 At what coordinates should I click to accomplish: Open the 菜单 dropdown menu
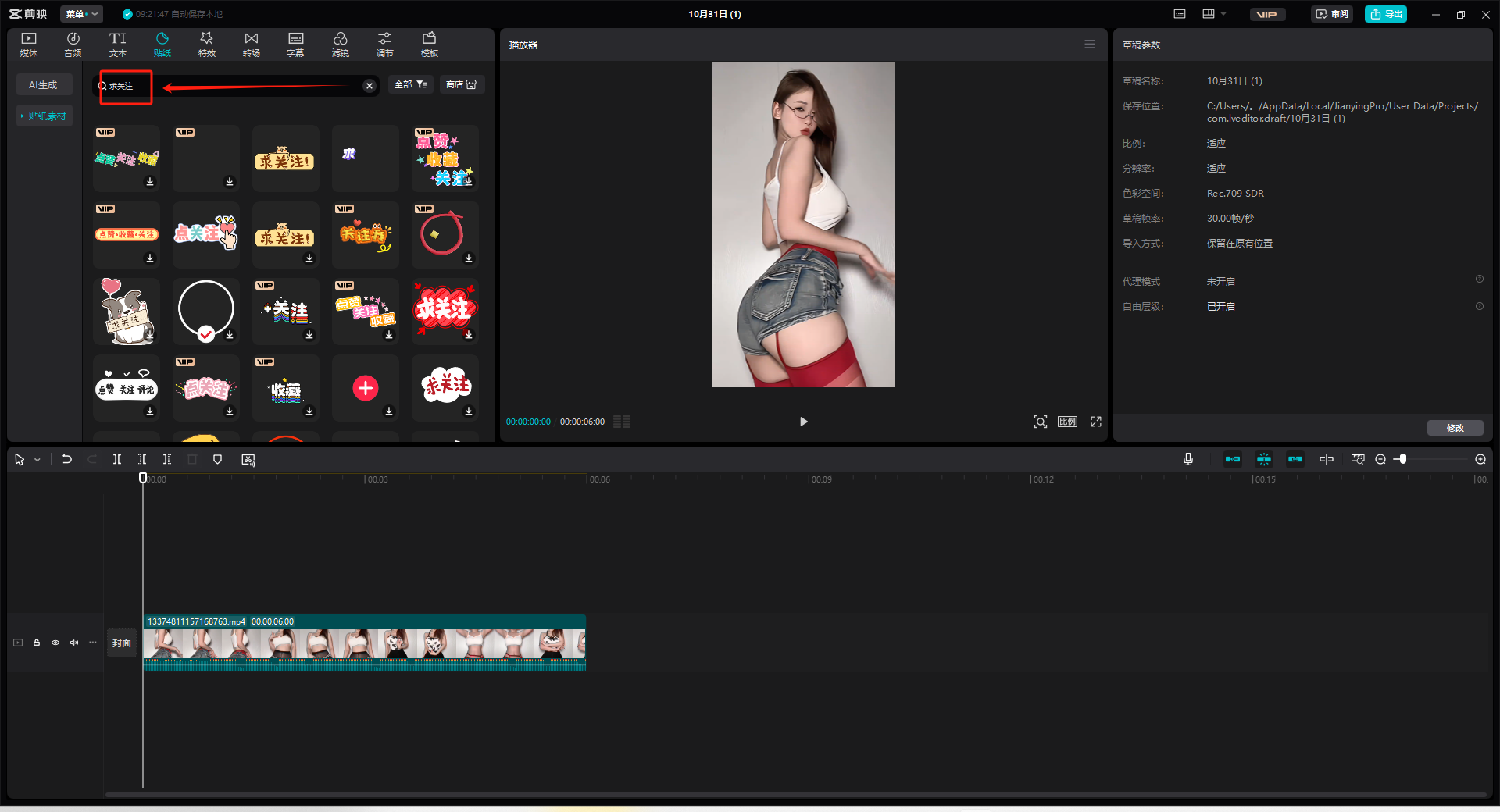pyautogui.click(x=81, y=14)
